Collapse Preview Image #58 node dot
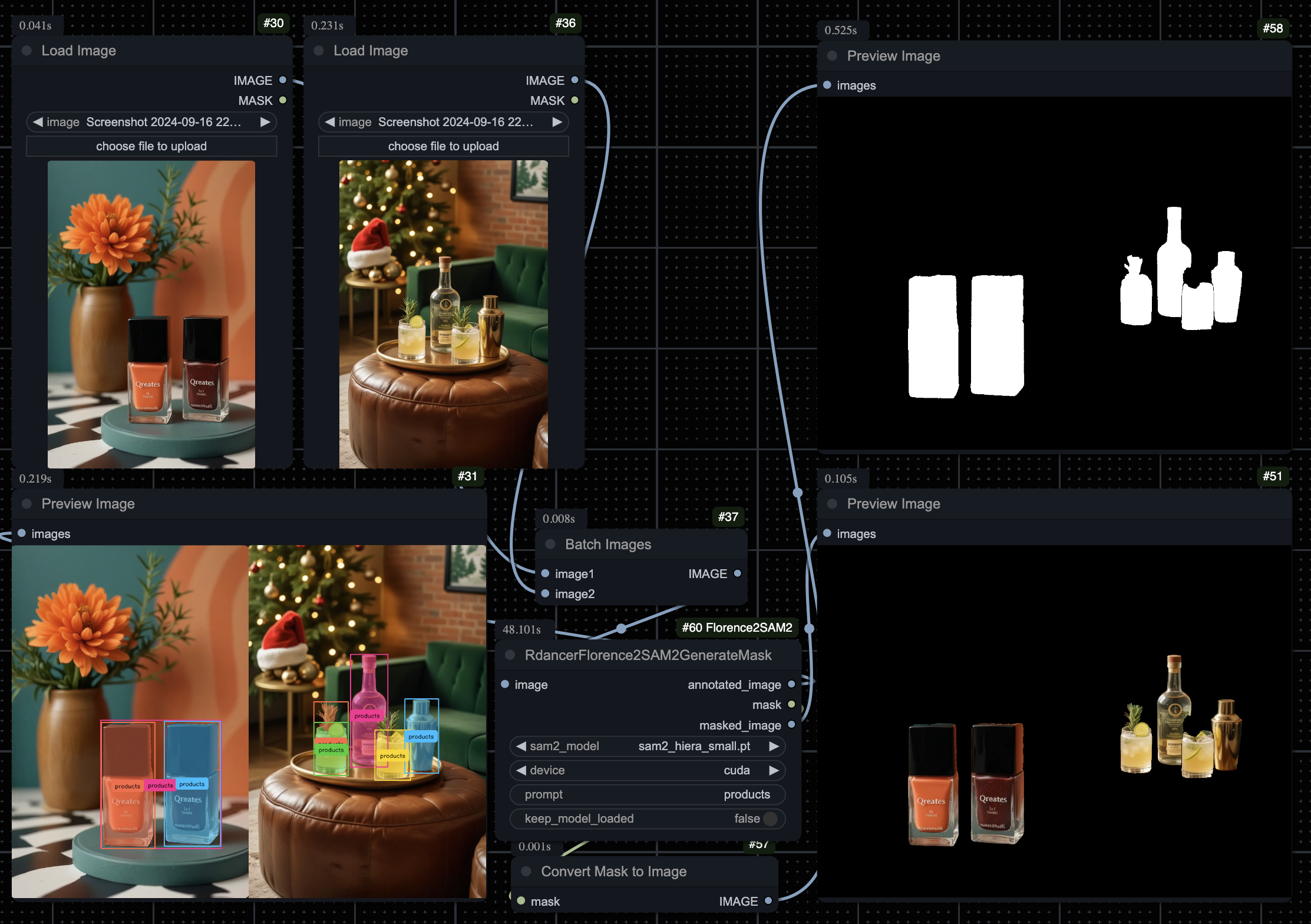The image size is (1311, 924). point(832,56)
